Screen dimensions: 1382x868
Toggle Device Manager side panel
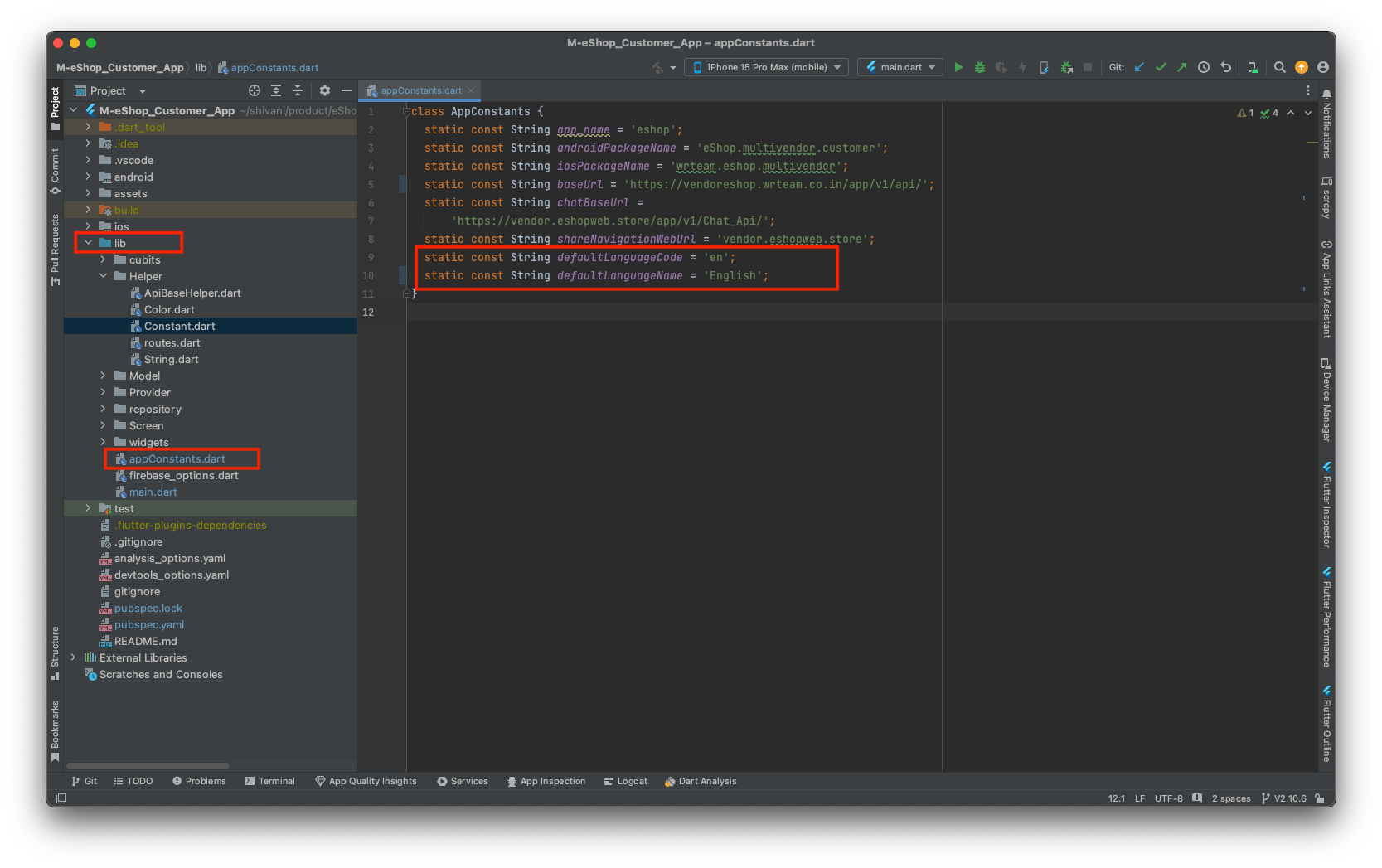tap(1326, 400)
